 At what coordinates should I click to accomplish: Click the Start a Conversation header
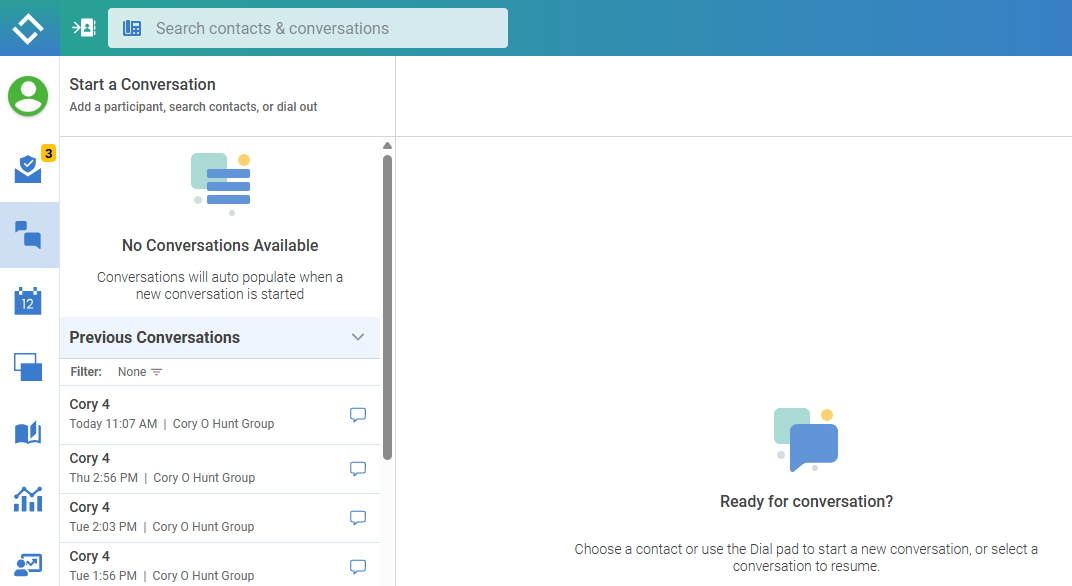tap(142, 85)
